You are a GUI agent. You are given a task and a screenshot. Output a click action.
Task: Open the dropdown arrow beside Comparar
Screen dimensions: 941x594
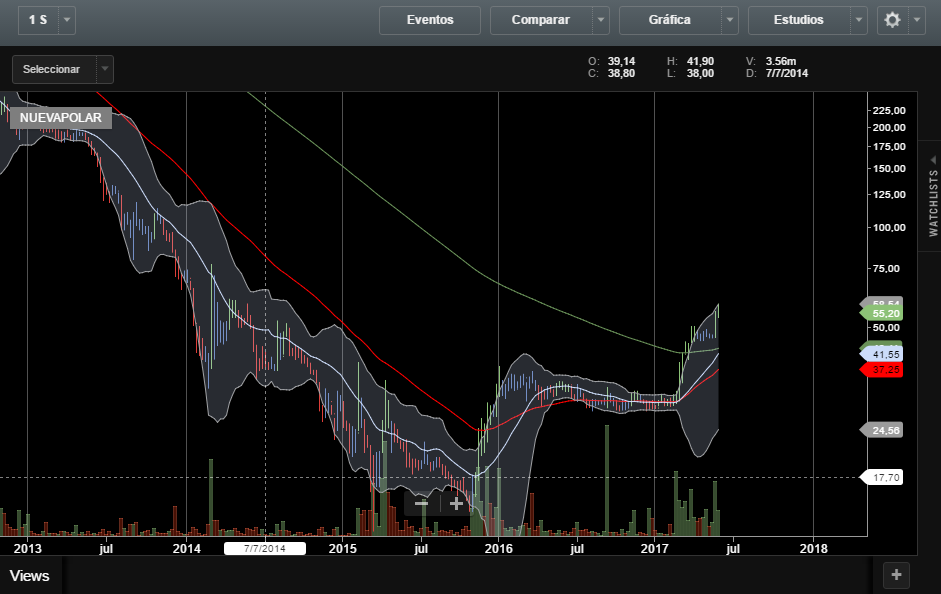click(x=600, y=20)
